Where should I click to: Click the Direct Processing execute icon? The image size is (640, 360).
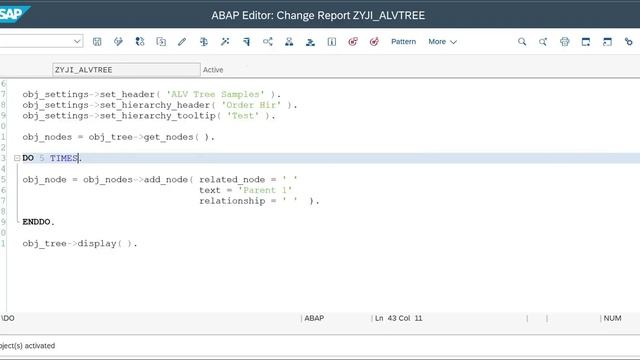pos(247,42)
